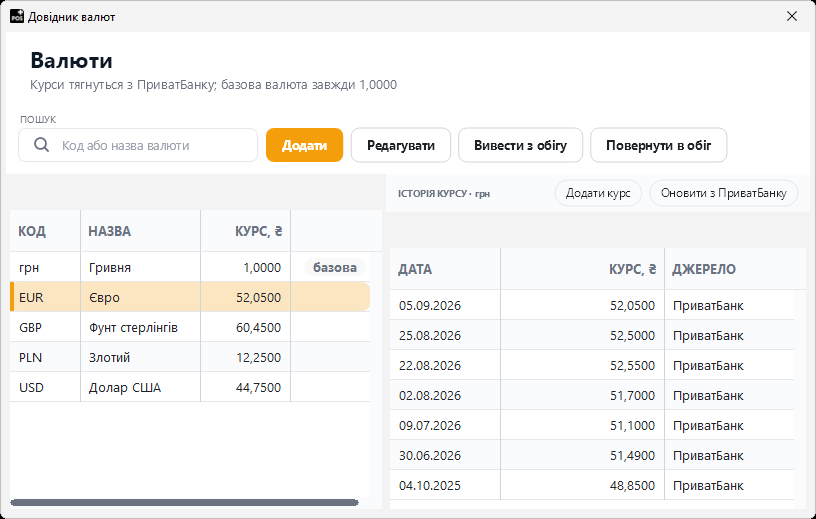
Task: Select the GBP currency row
Action: click(190, 327)
